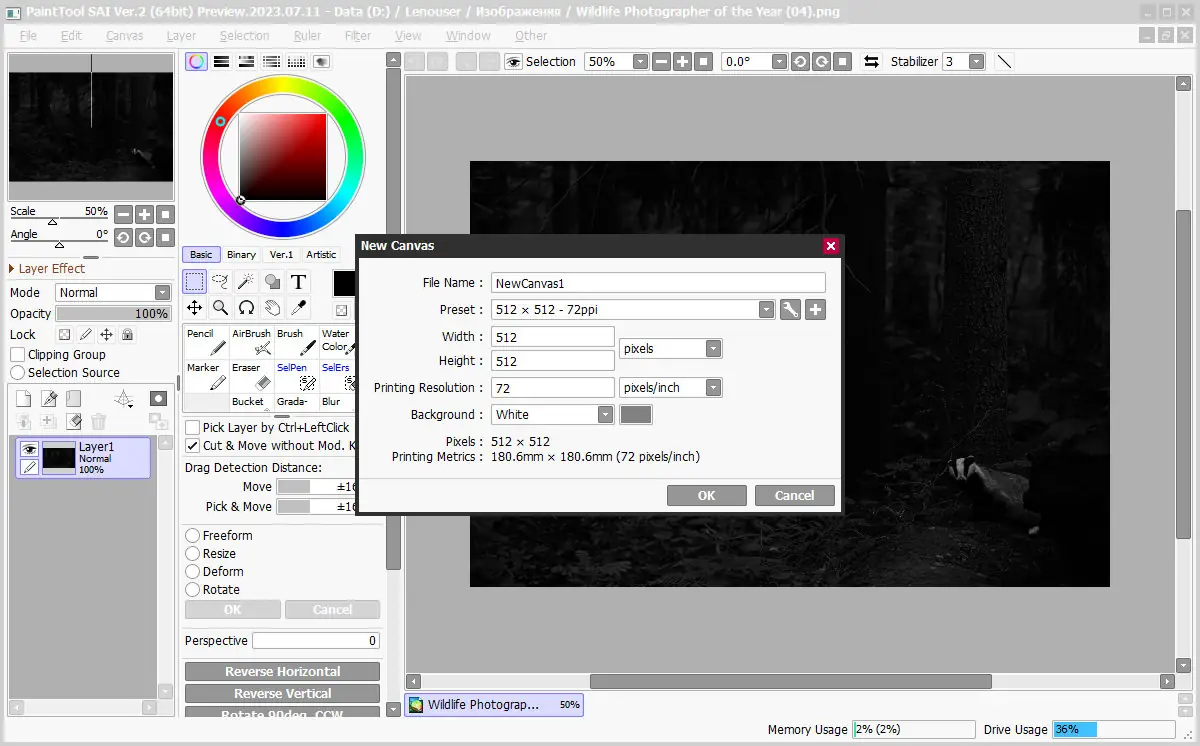Toggle straight line drawing mode icon
Viewport: 1200px width, 746px height.
pos(1004,61)
